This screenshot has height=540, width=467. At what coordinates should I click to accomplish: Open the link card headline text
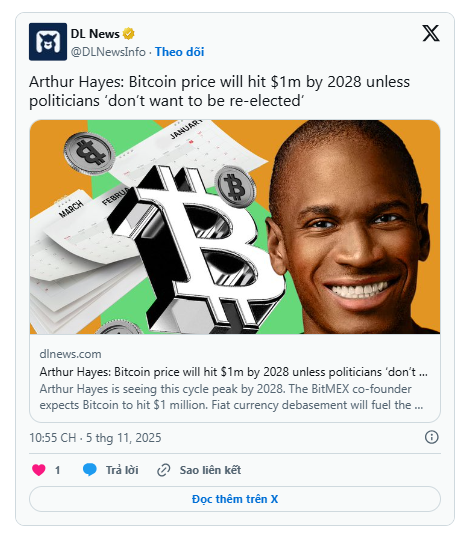pos(234,372)
